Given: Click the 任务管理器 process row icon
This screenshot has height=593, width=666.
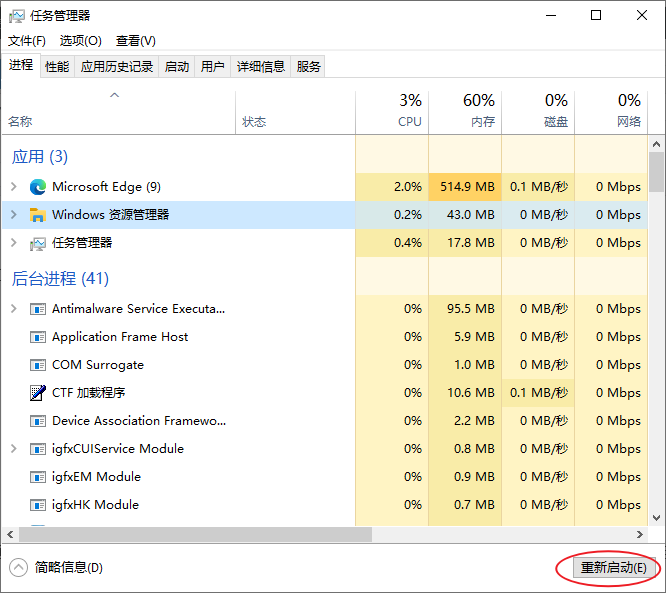Looking at the screenshot, I should point(38,243).
